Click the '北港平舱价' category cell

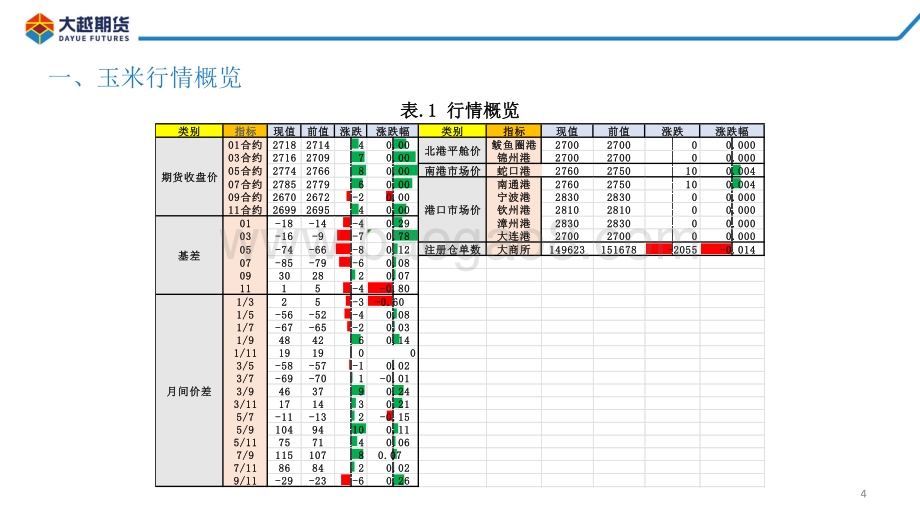point(452,151)
